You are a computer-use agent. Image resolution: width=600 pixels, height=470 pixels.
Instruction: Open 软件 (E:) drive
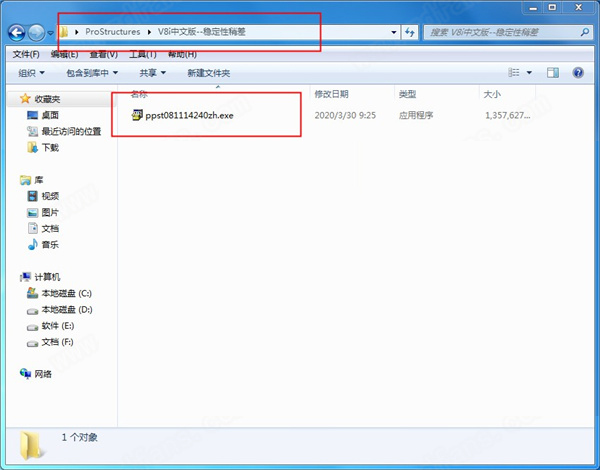pyautogui.click(x=57, y=326)
